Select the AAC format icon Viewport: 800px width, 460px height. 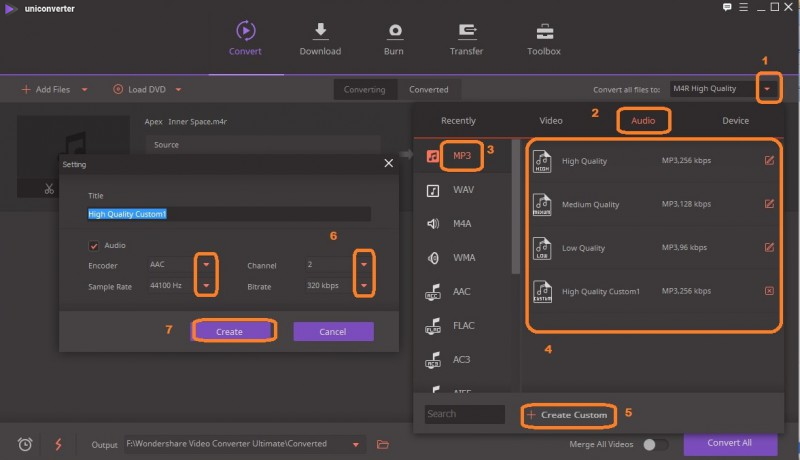[433, 292]
